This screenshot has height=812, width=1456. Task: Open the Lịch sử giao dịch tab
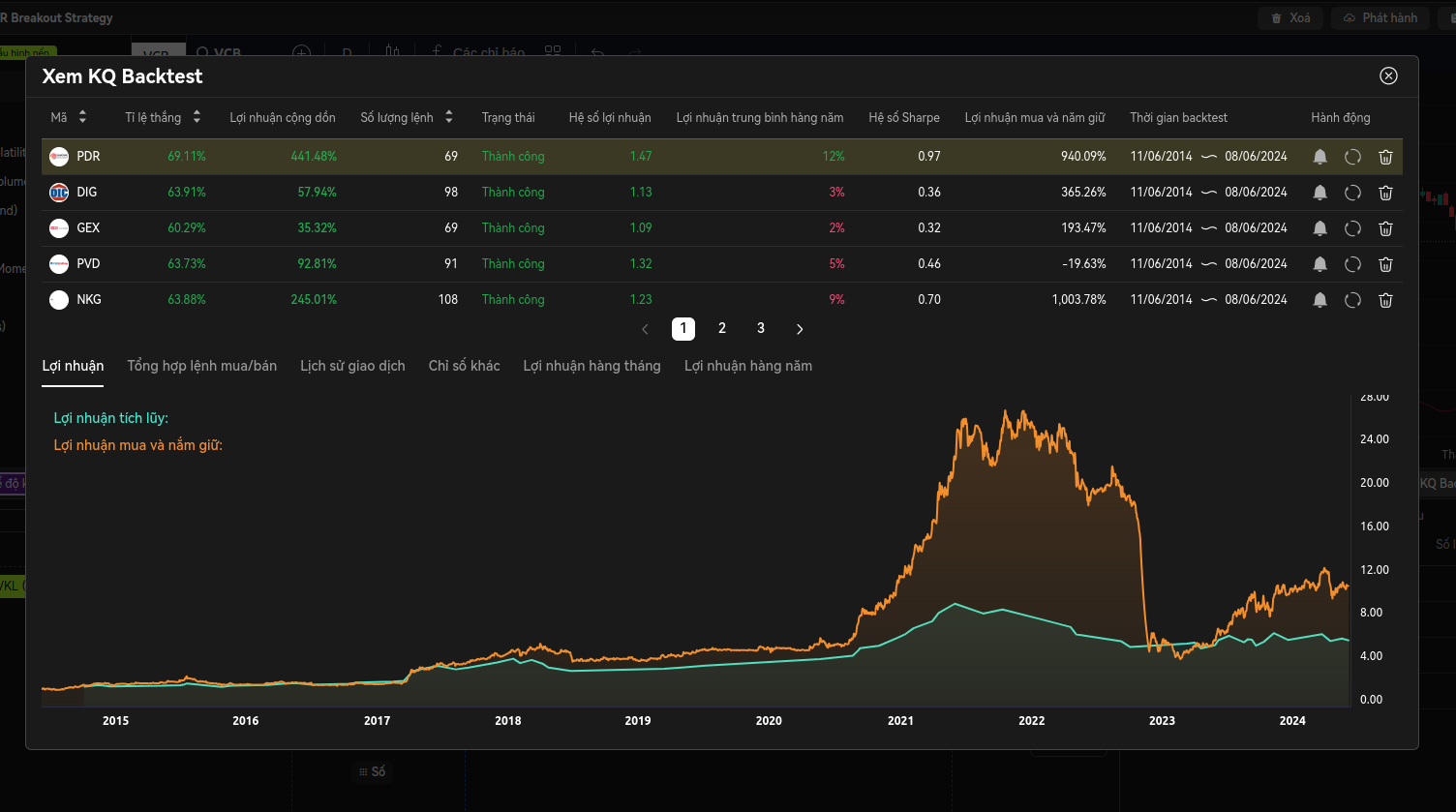pyautogui.click(x=352, y=366)
